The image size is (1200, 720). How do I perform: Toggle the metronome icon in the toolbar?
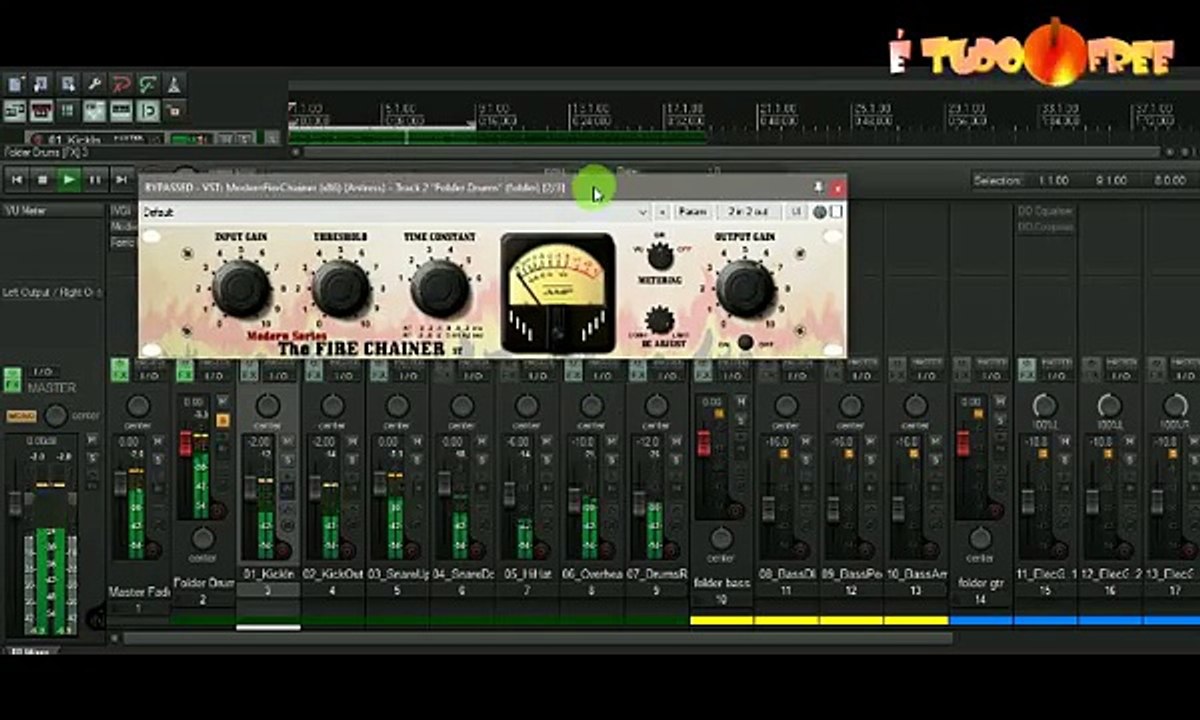[174, 84]
